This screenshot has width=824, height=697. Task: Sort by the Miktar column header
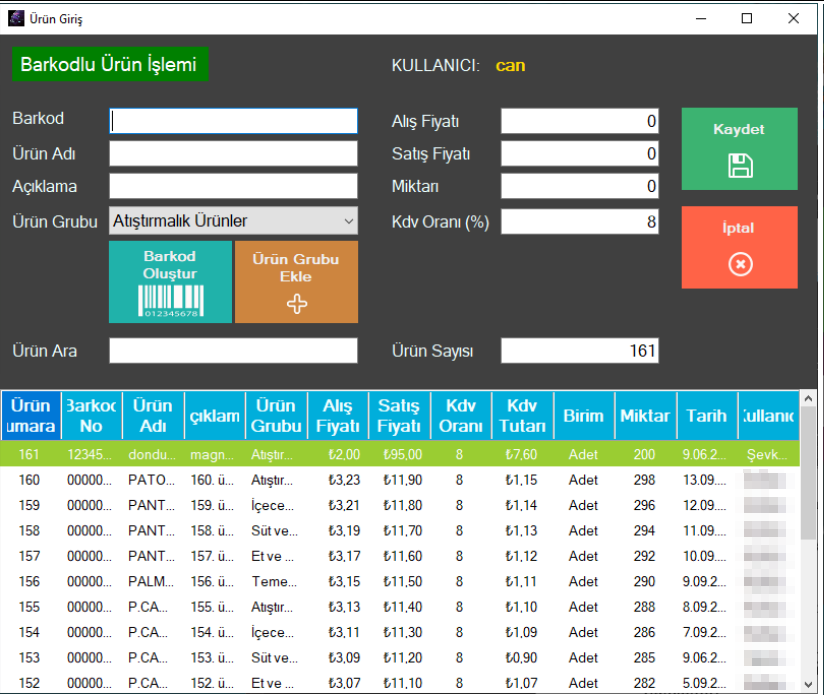click(645, 415)
